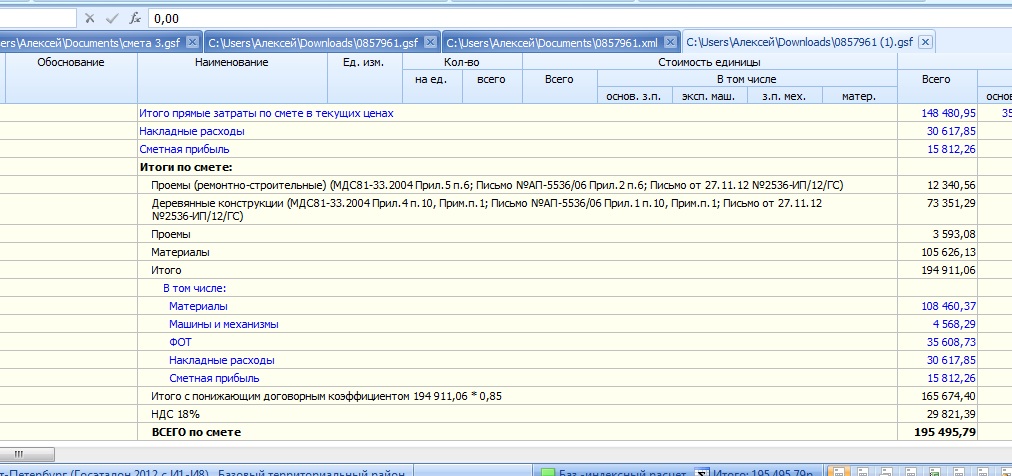Cancel formula entry with the X icon

[x=90, y=19]
